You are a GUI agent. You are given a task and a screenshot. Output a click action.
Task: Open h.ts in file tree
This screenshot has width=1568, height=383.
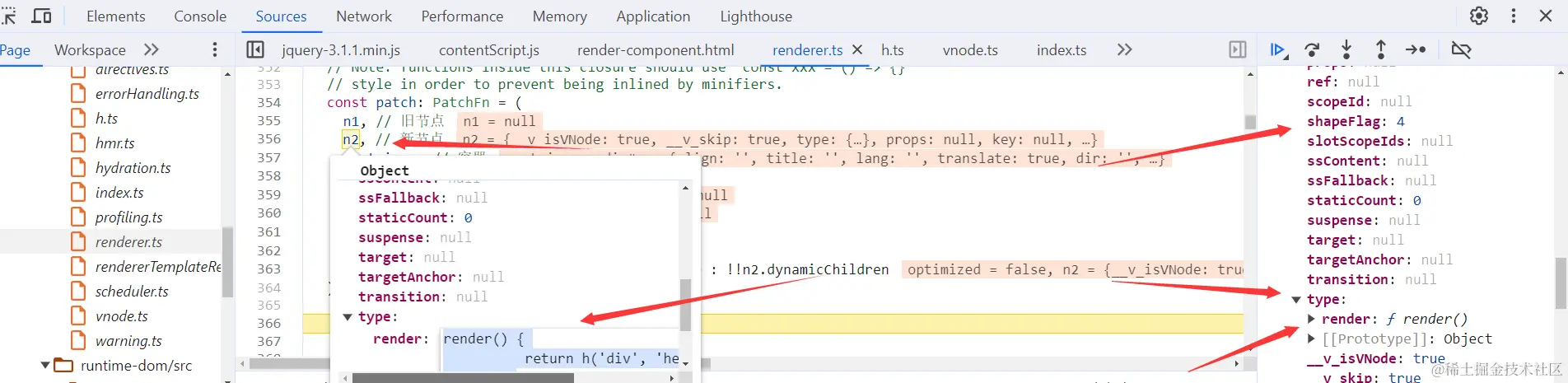click(106, 119)
